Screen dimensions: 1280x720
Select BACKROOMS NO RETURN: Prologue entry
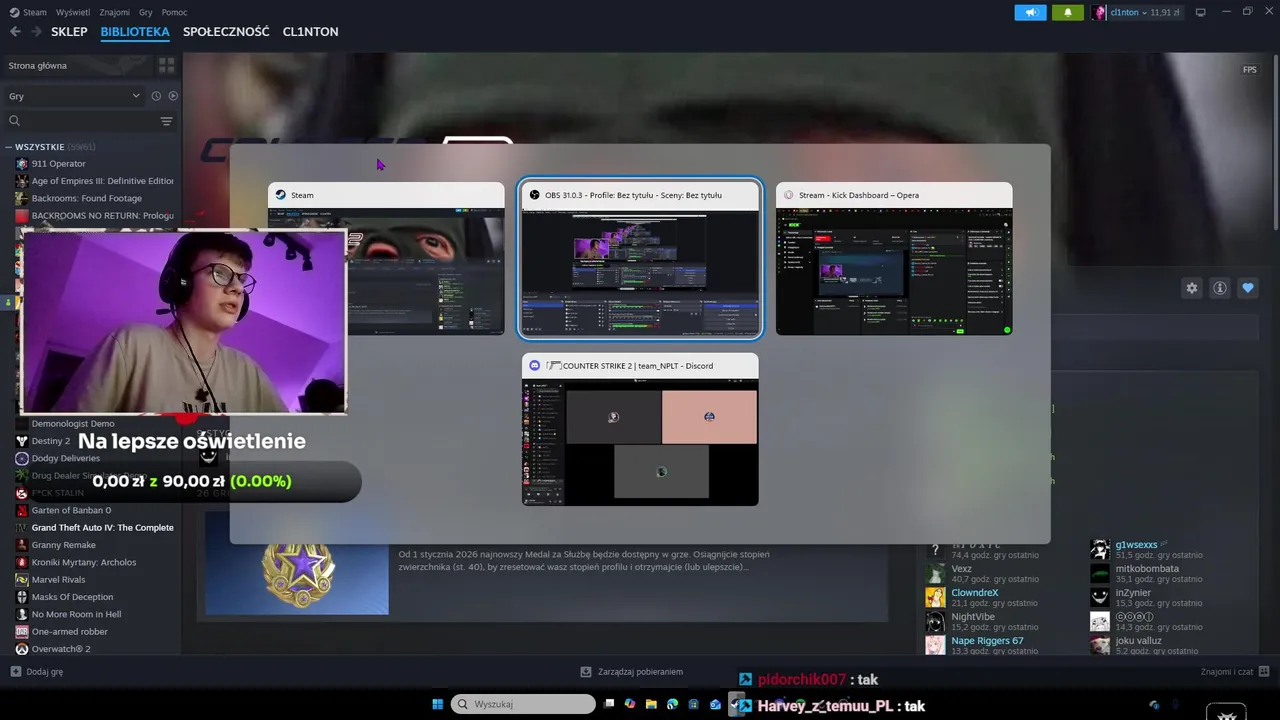[x=95, y=216]
